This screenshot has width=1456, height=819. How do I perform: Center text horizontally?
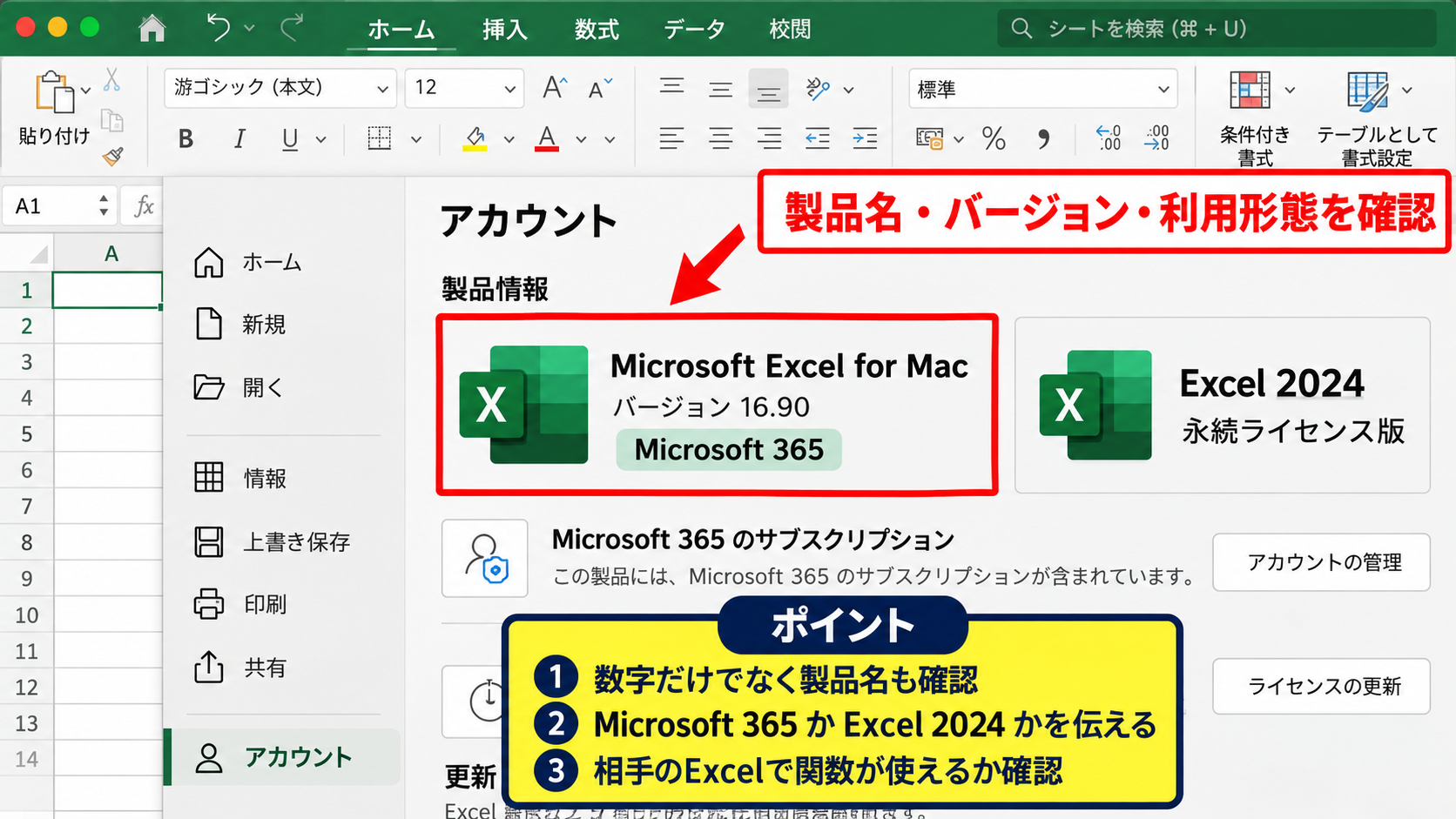click(720, 138)
